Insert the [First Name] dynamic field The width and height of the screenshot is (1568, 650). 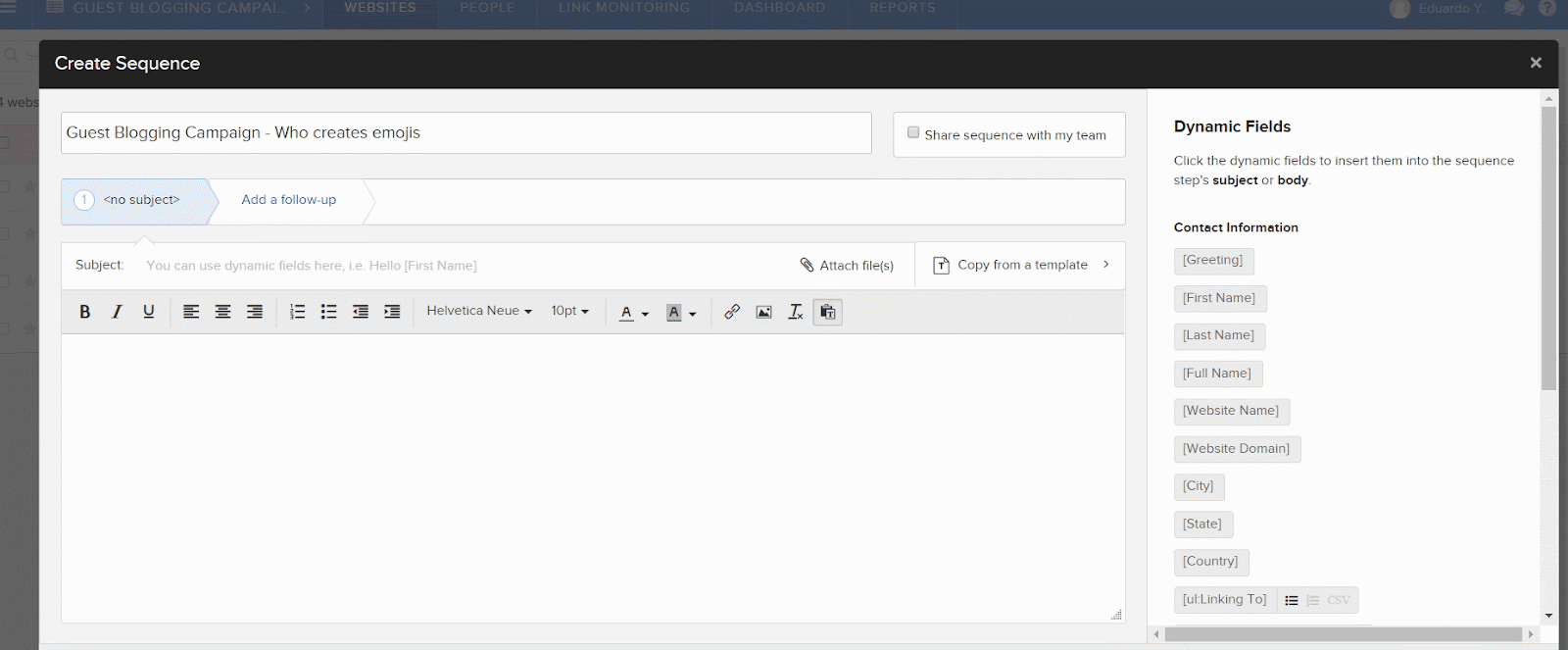click(1219, 298)
